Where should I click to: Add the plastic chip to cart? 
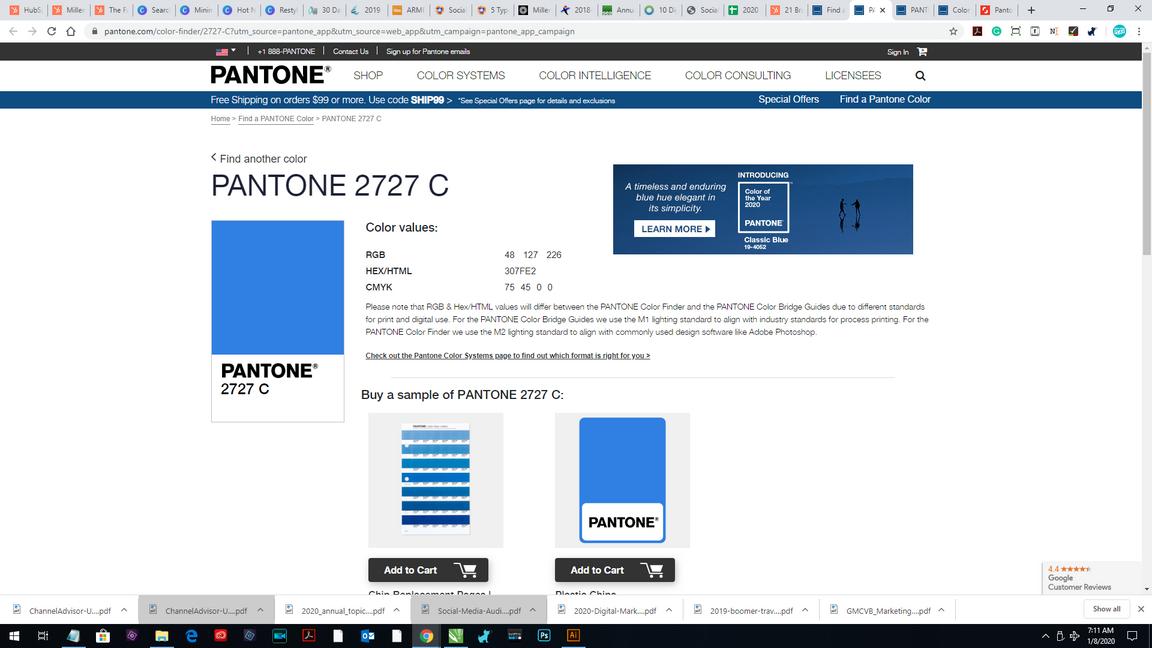tap(615, 570)
